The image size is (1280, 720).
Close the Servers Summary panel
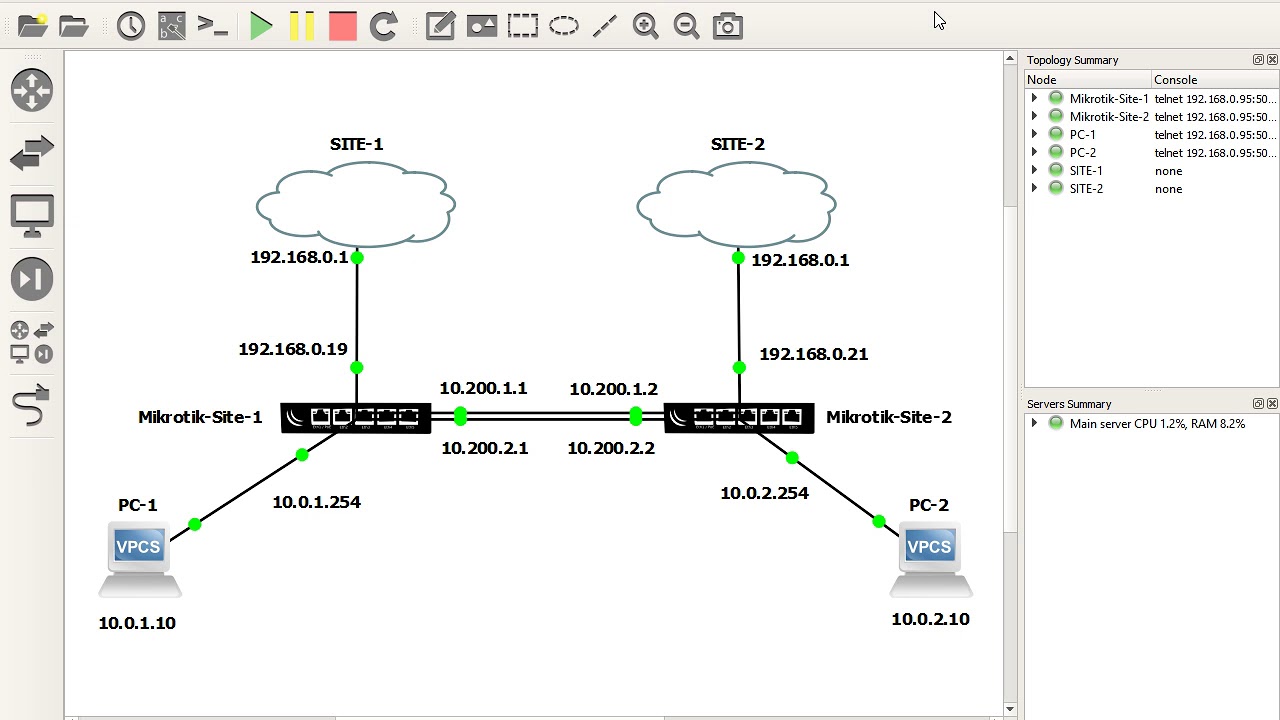point(1272,404)
